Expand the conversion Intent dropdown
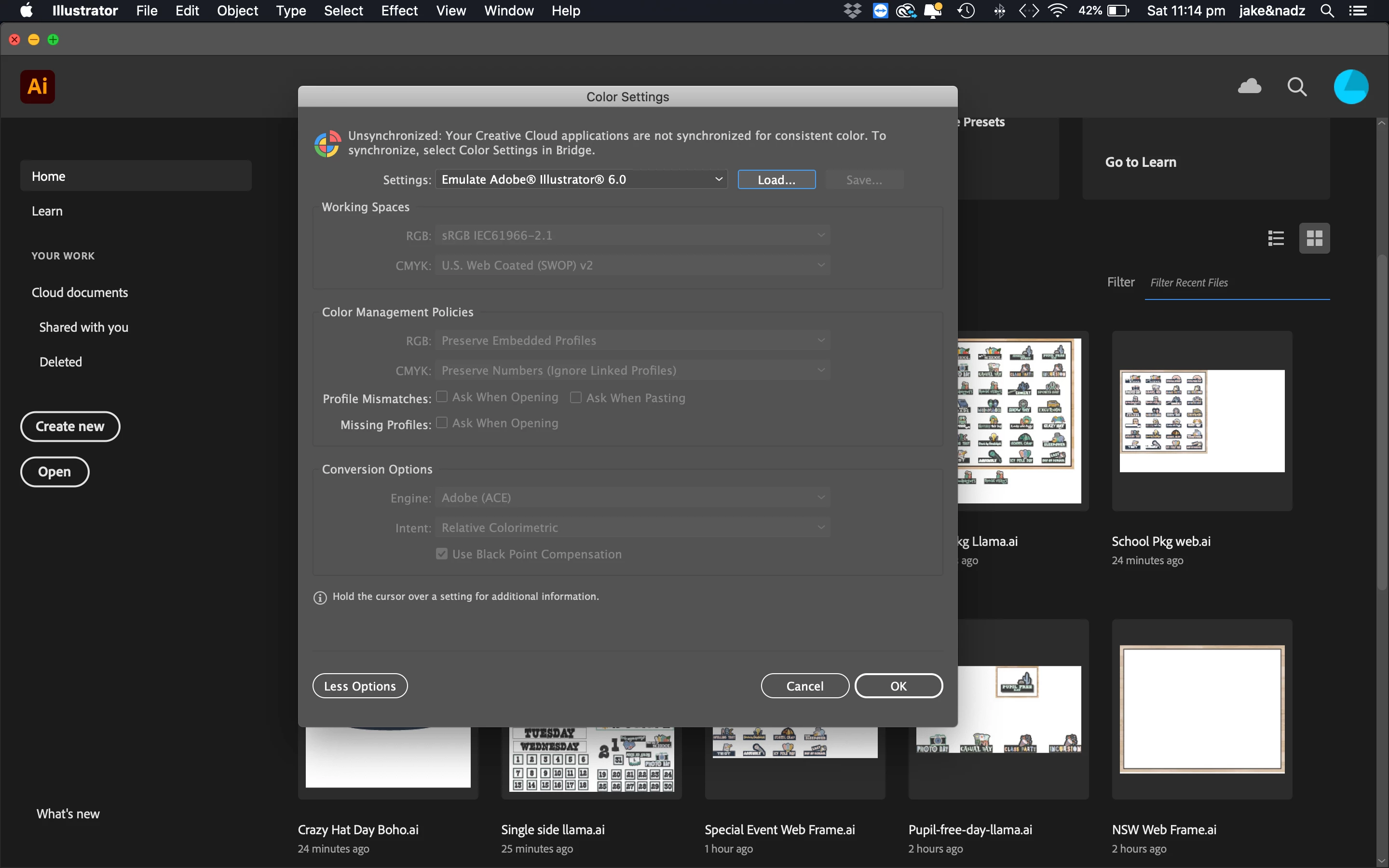1389x868 pixels. point(632,528)
